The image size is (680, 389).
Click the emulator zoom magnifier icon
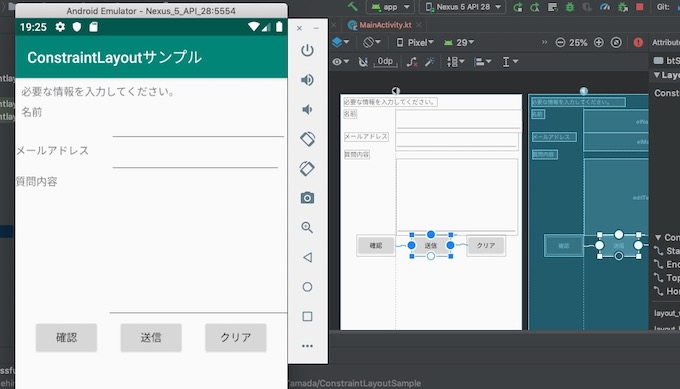coord(307,227)
